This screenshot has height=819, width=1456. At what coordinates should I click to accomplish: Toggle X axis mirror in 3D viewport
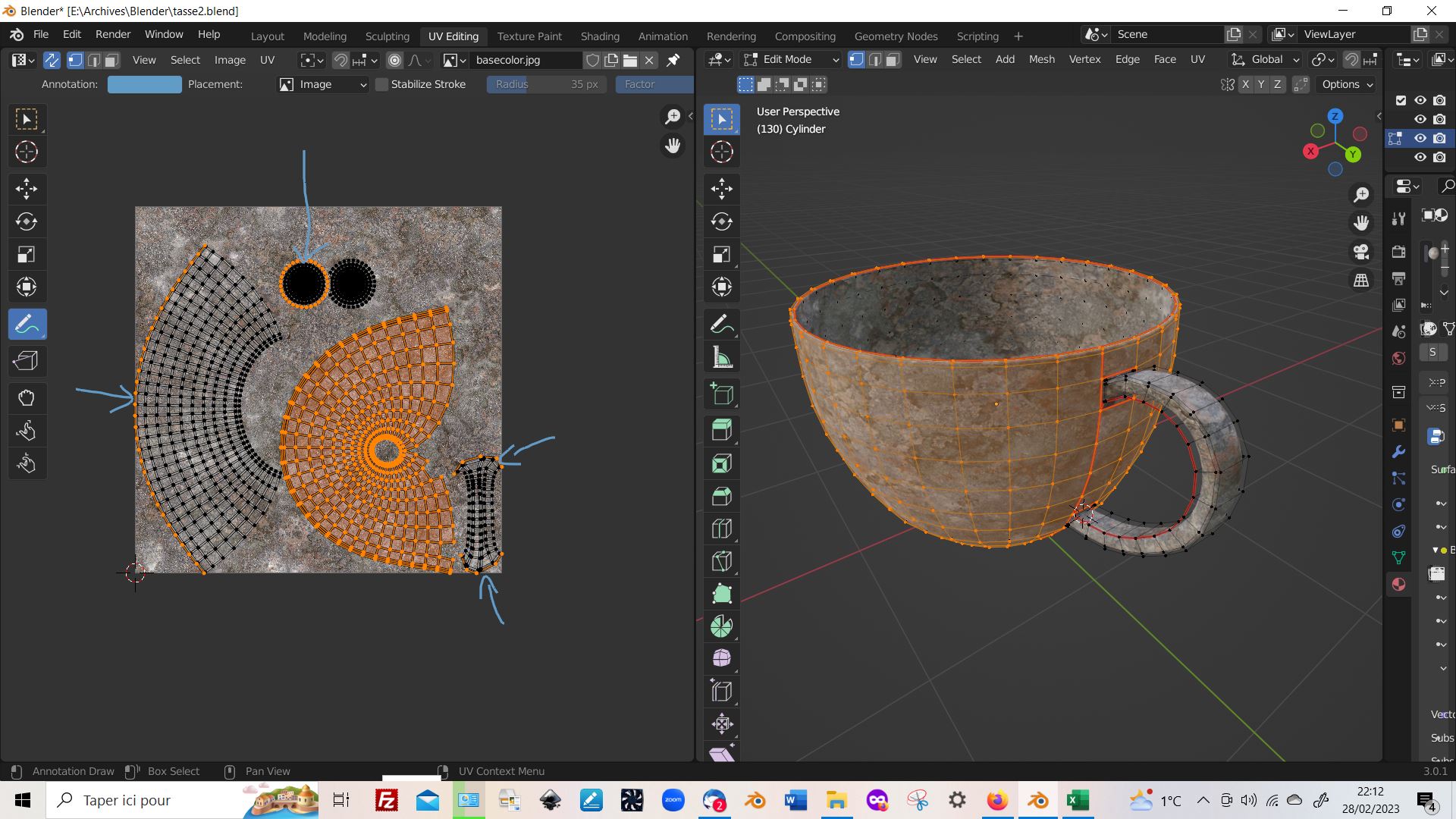[1245, 84]
